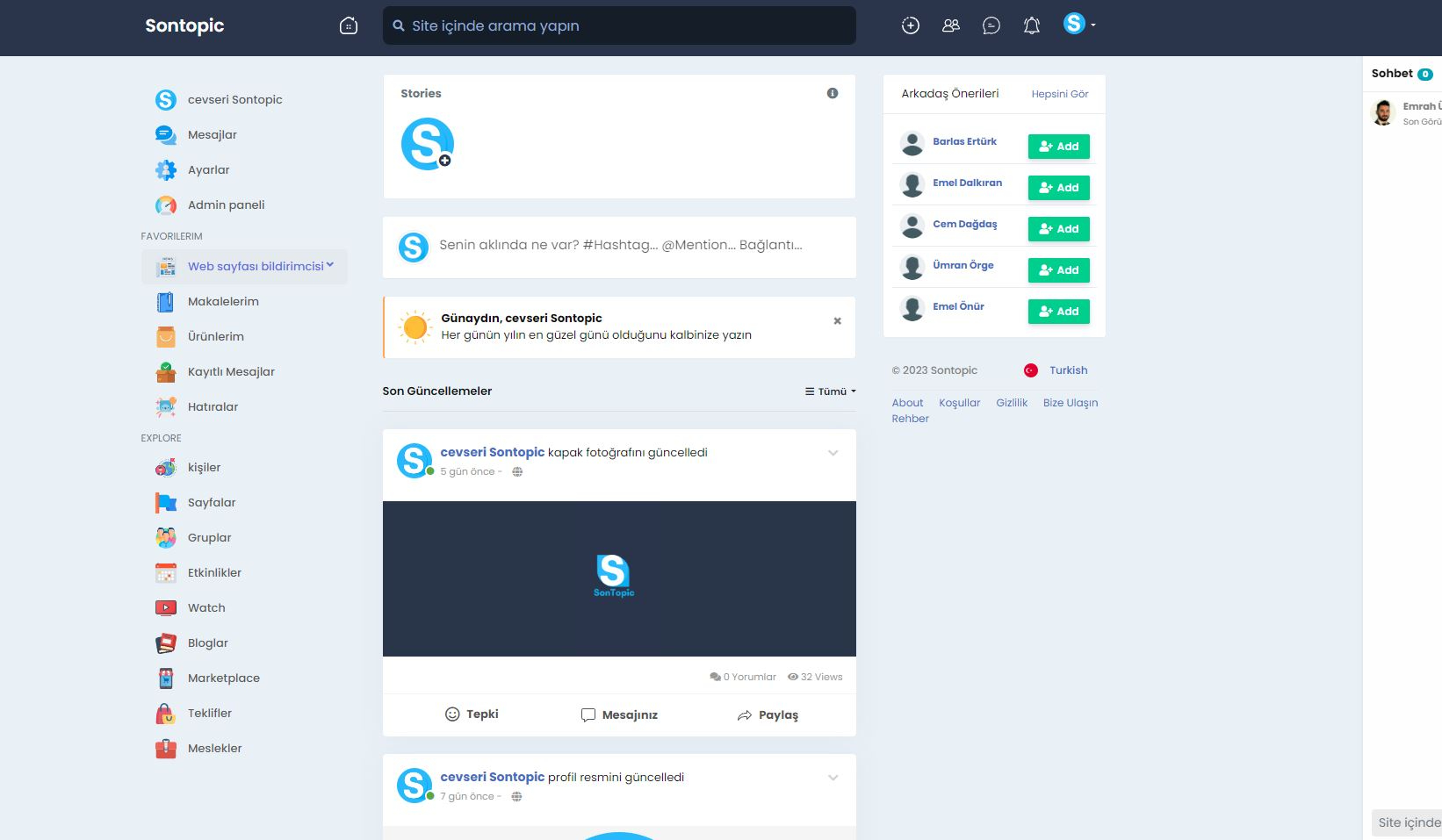The image size is (1442, 840).
Task: Open the notifications bell icon
Action: click(x=1032, y=25)
